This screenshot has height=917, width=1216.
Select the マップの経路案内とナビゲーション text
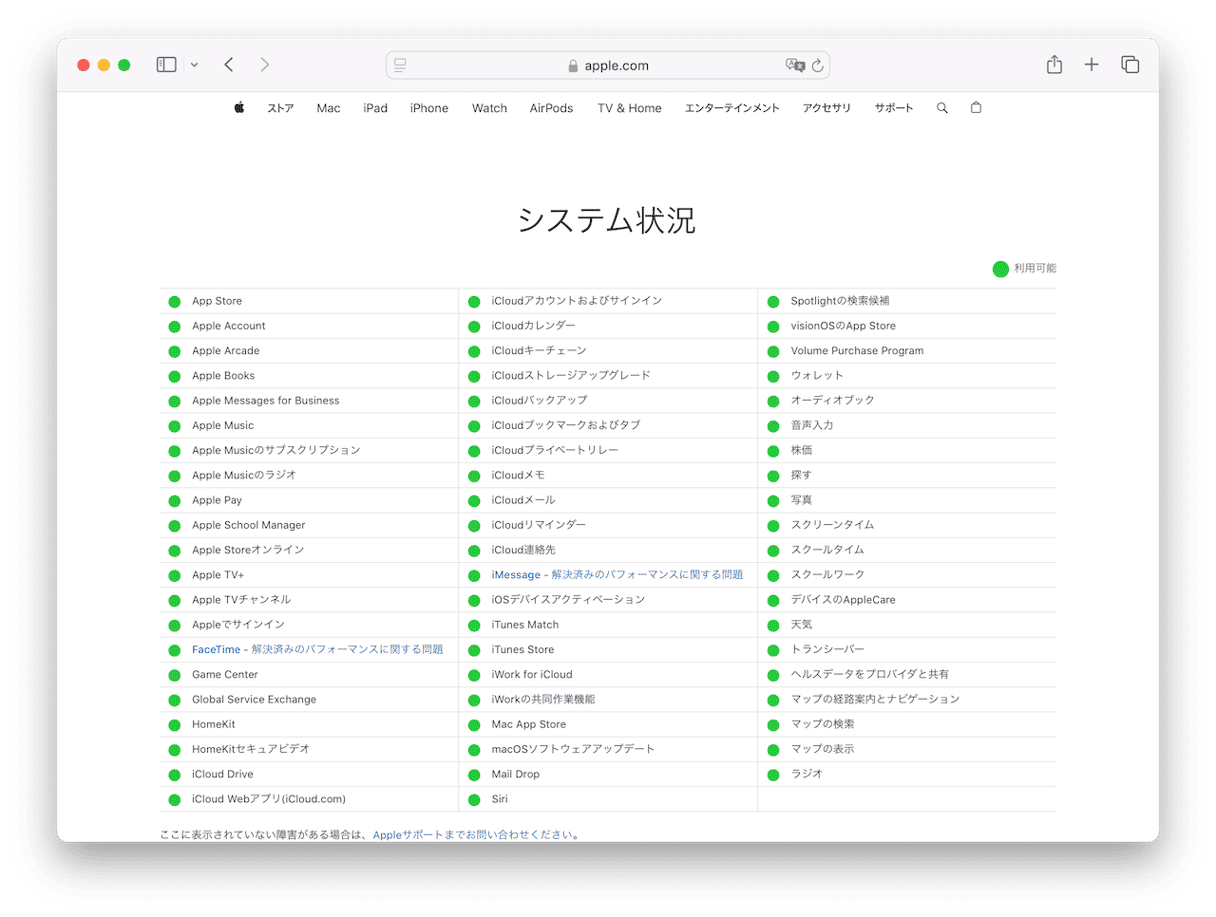pos(875,700)
